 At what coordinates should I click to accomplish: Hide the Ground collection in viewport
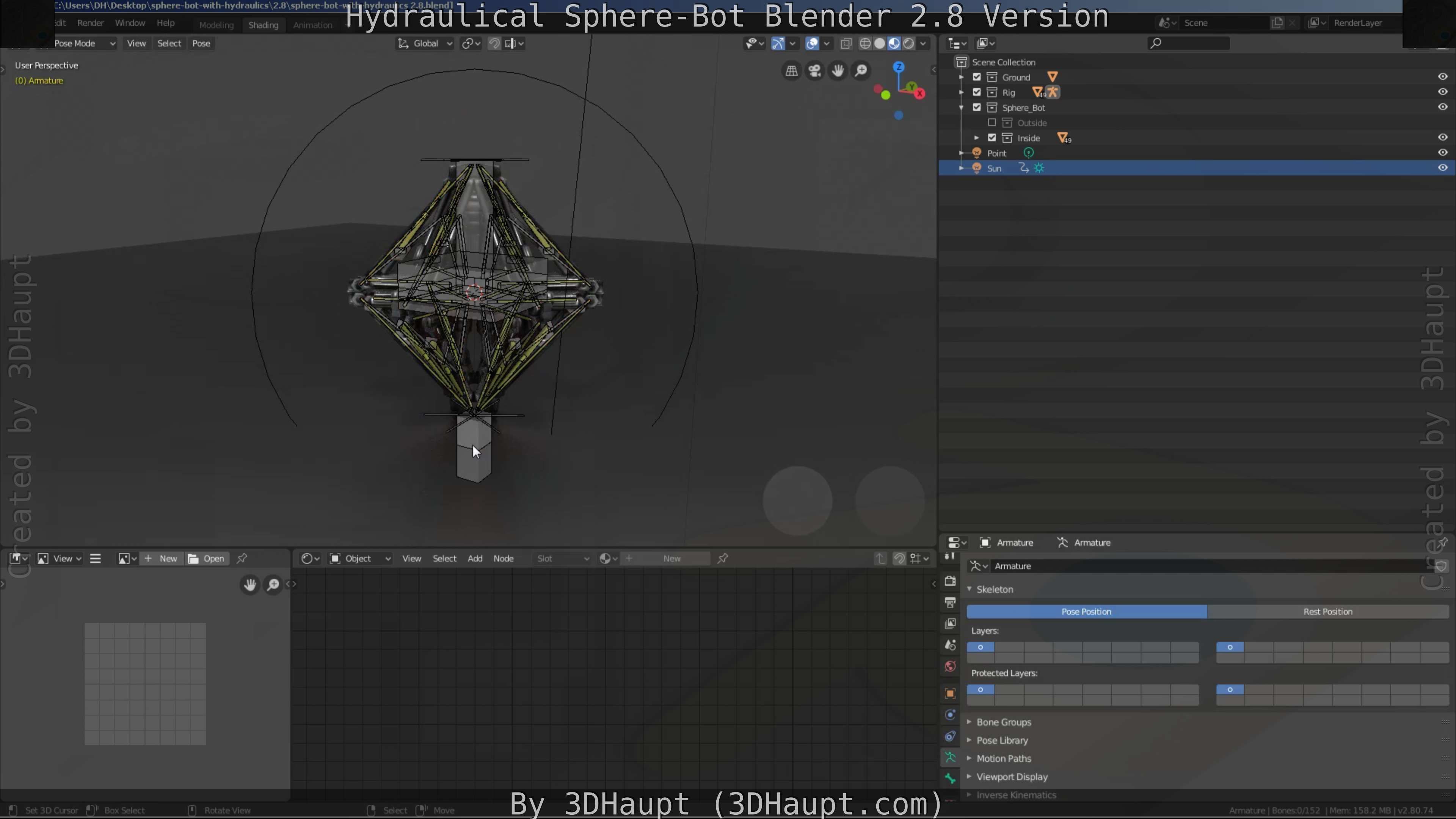tap(1442, 77)
